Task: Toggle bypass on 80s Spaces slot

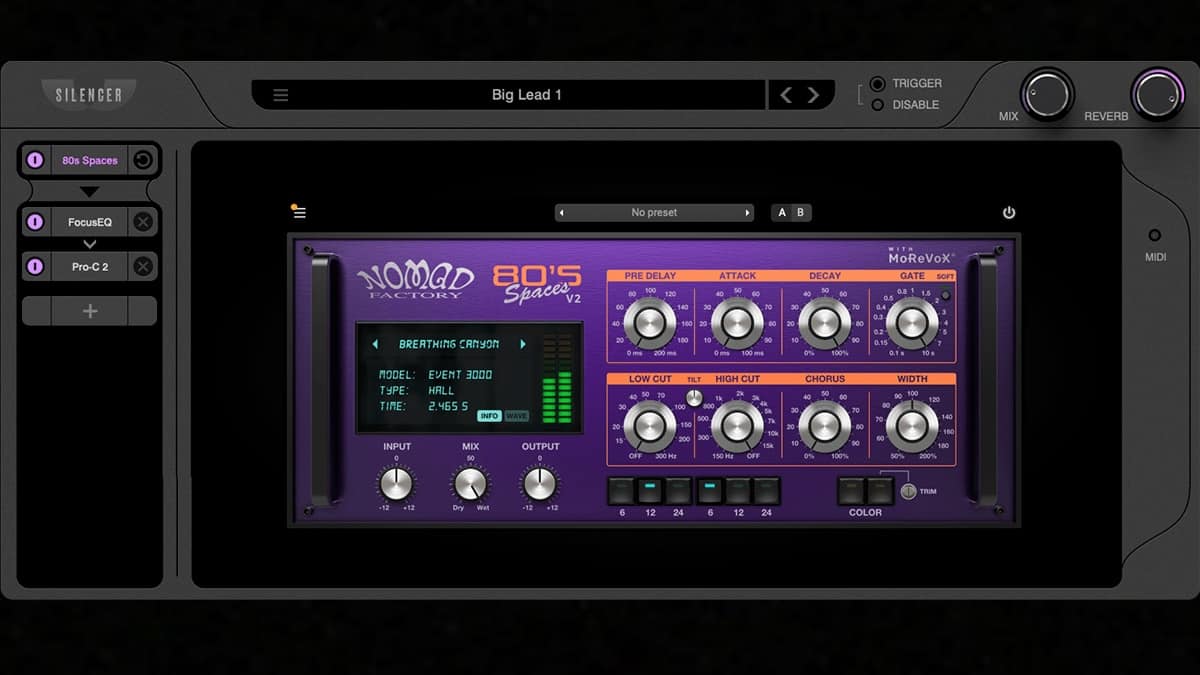Action: point(35,160)
